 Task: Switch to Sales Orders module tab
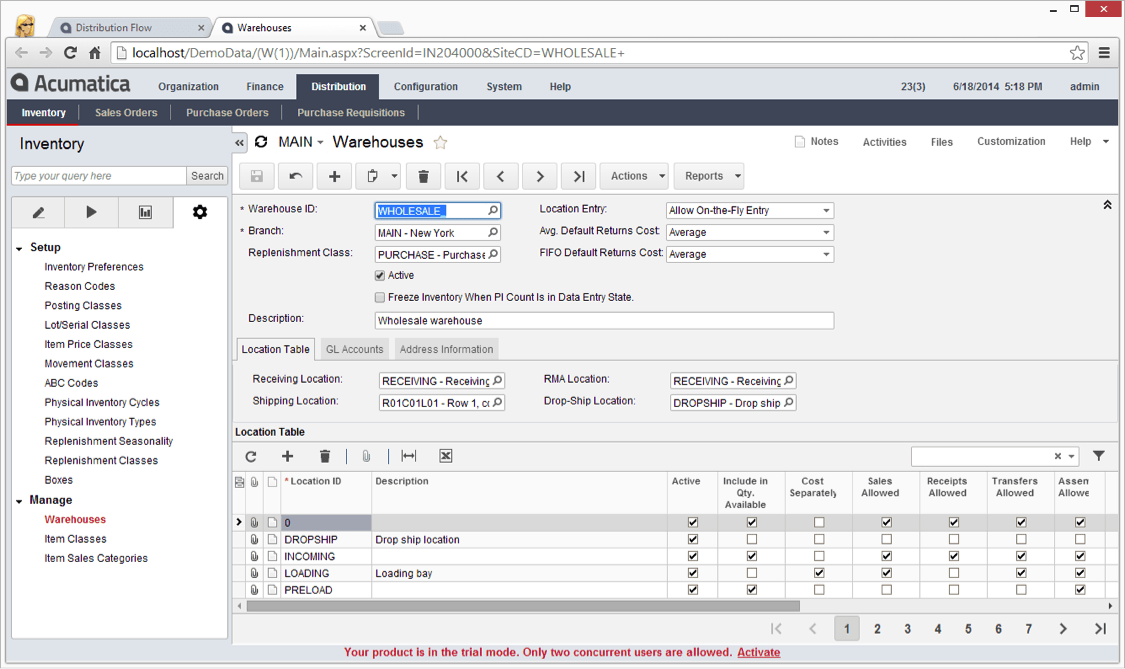[126, 113]
